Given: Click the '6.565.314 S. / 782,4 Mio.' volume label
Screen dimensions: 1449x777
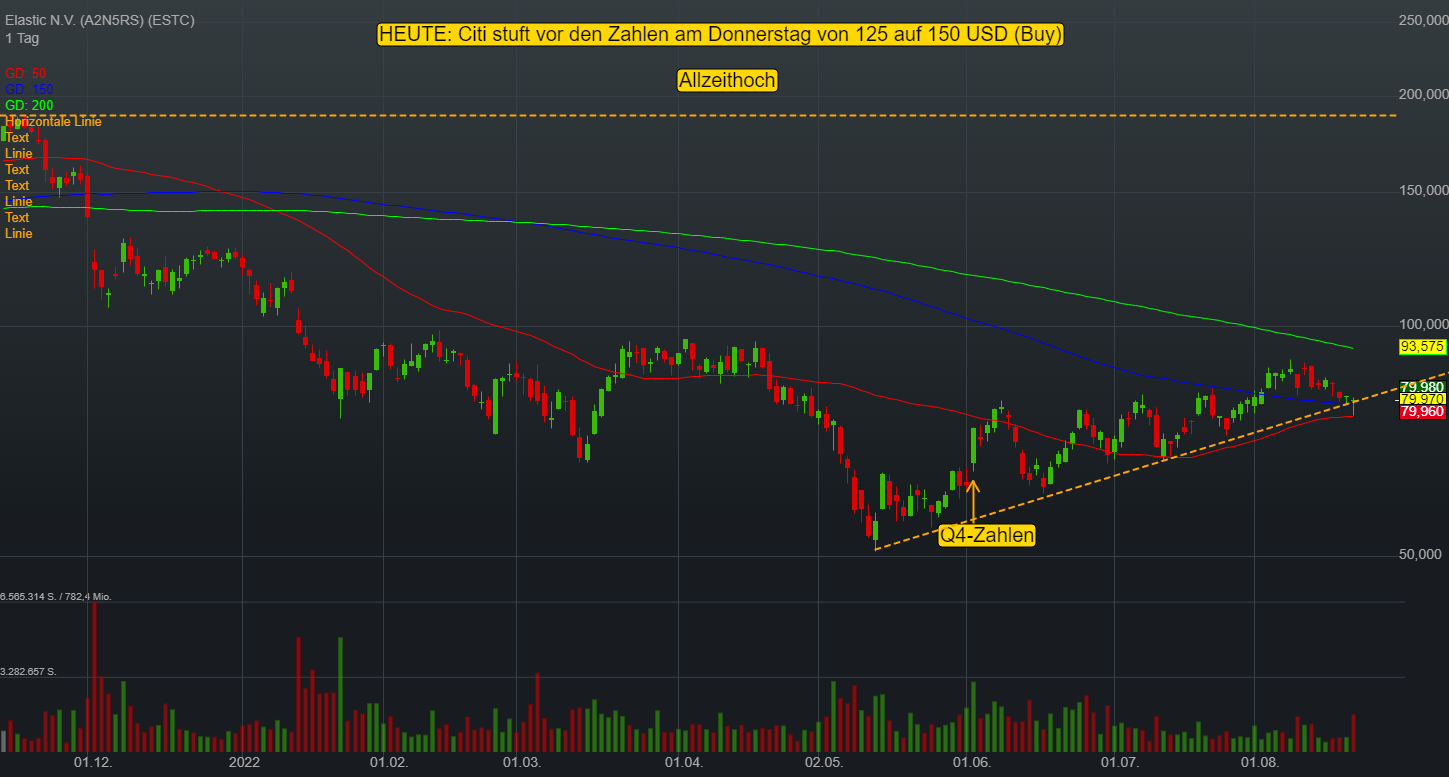Looking at the screenshot, I should click(x=56, y=596).
